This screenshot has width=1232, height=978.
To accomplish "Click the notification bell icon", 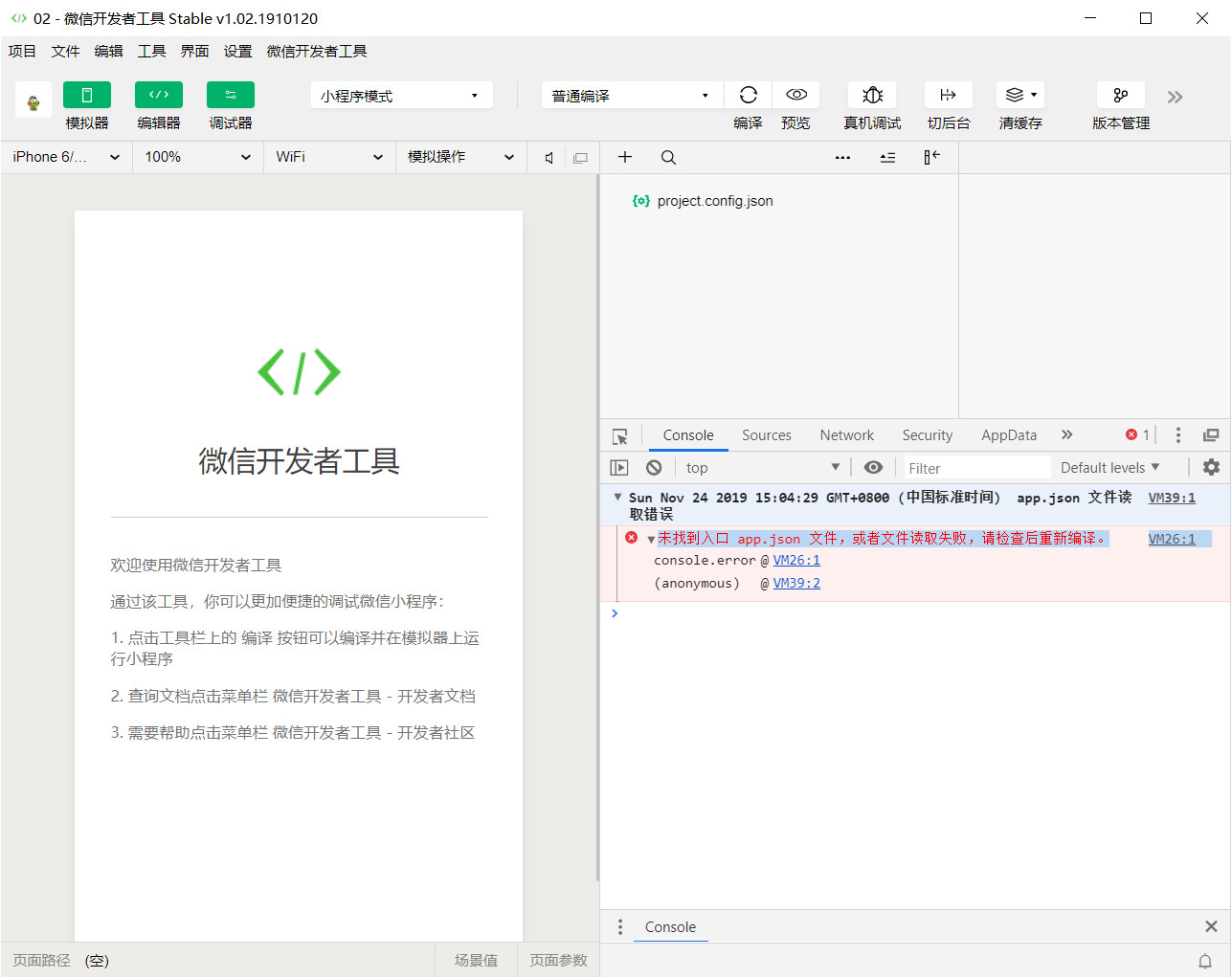I will click(x=1205, y=961).
